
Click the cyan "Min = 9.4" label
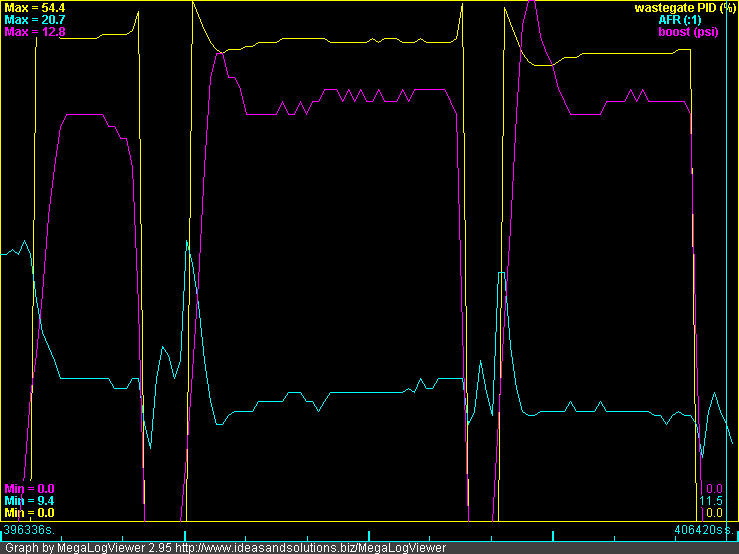tap(29, 501)
